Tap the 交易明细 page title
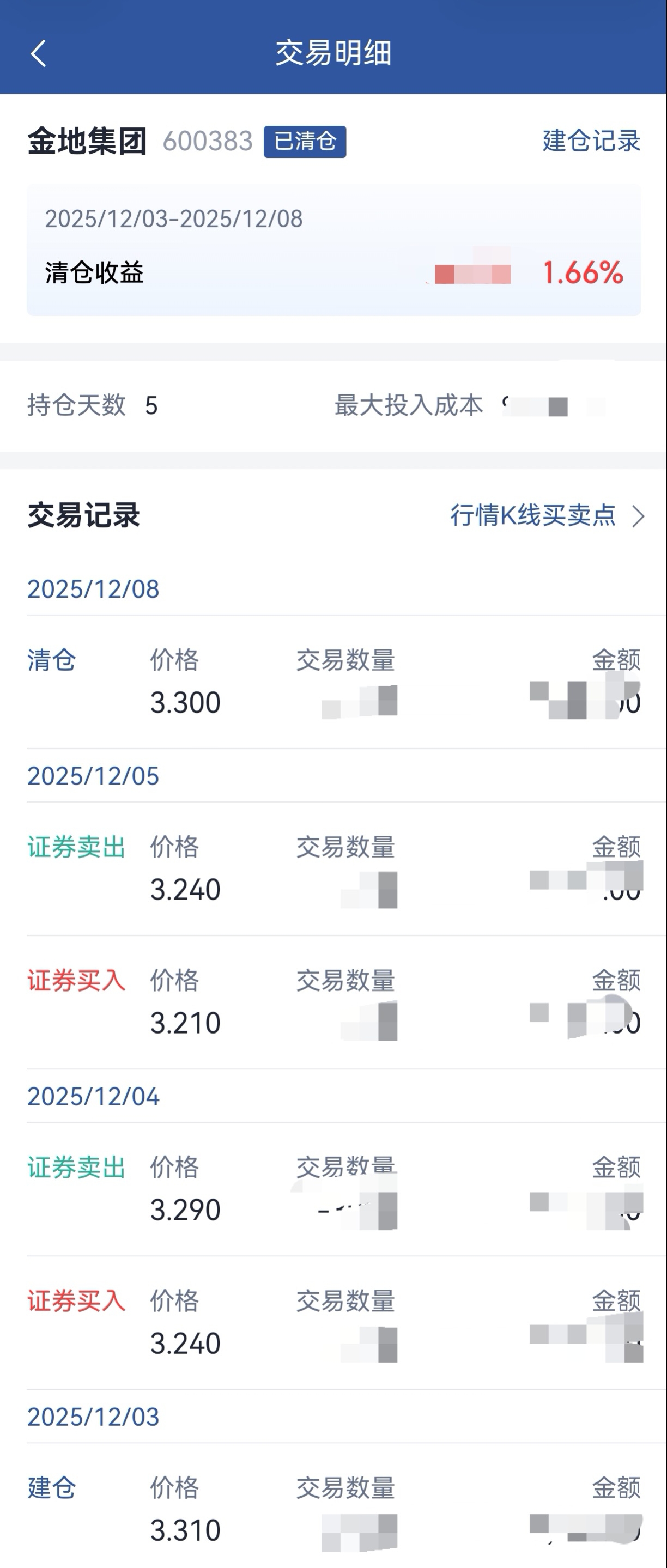The image size is (667, 1568). point(333,53)
